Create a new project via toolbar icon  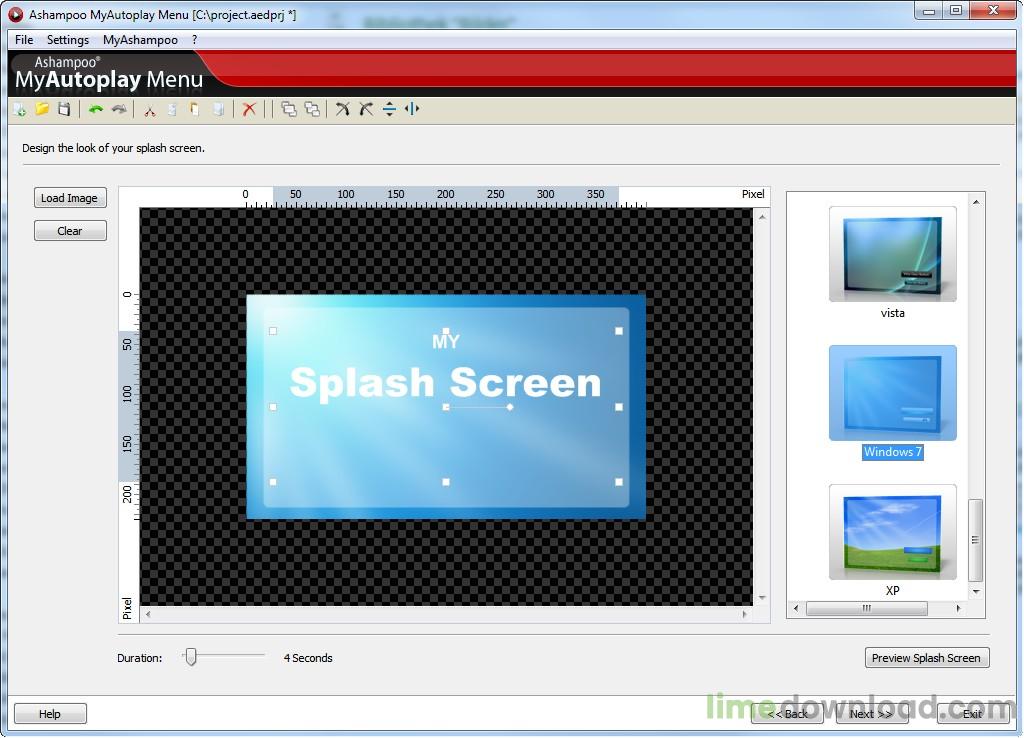coord(18,109)
